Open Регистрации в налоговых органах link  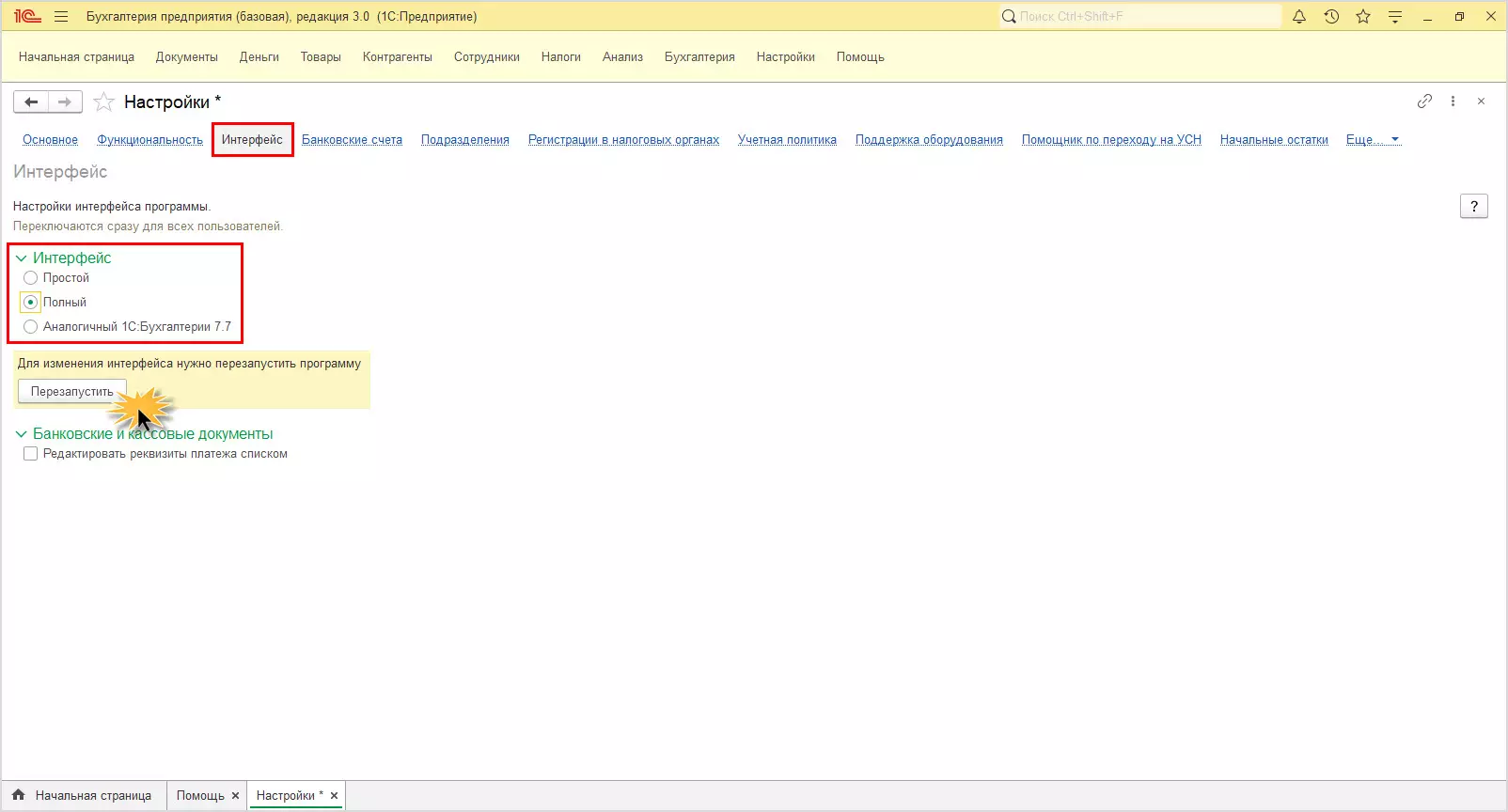click(x=623, y=140)
